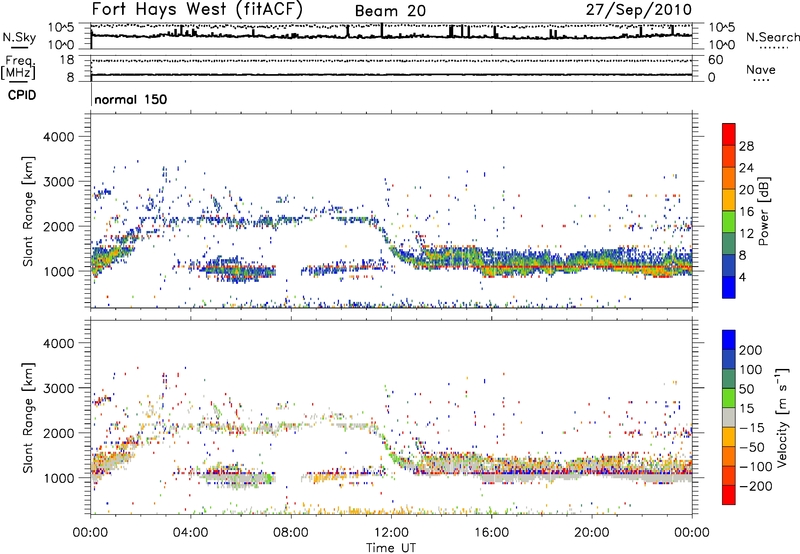This screenshot has height=554, width=800.
Task: Click the 16:00 time tick label
Action: 491,533
